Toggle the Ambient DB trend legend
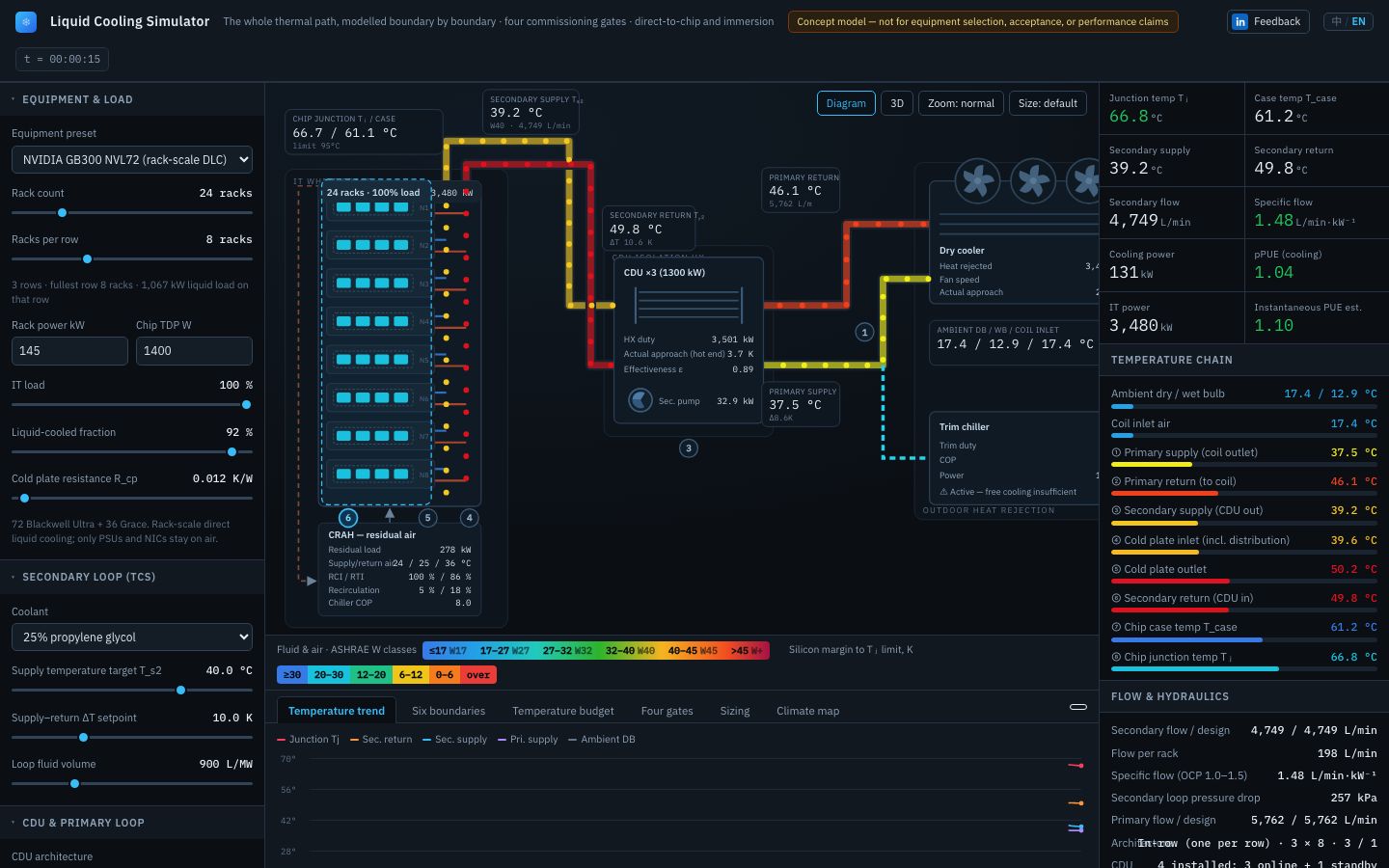 tap(603, 739)
